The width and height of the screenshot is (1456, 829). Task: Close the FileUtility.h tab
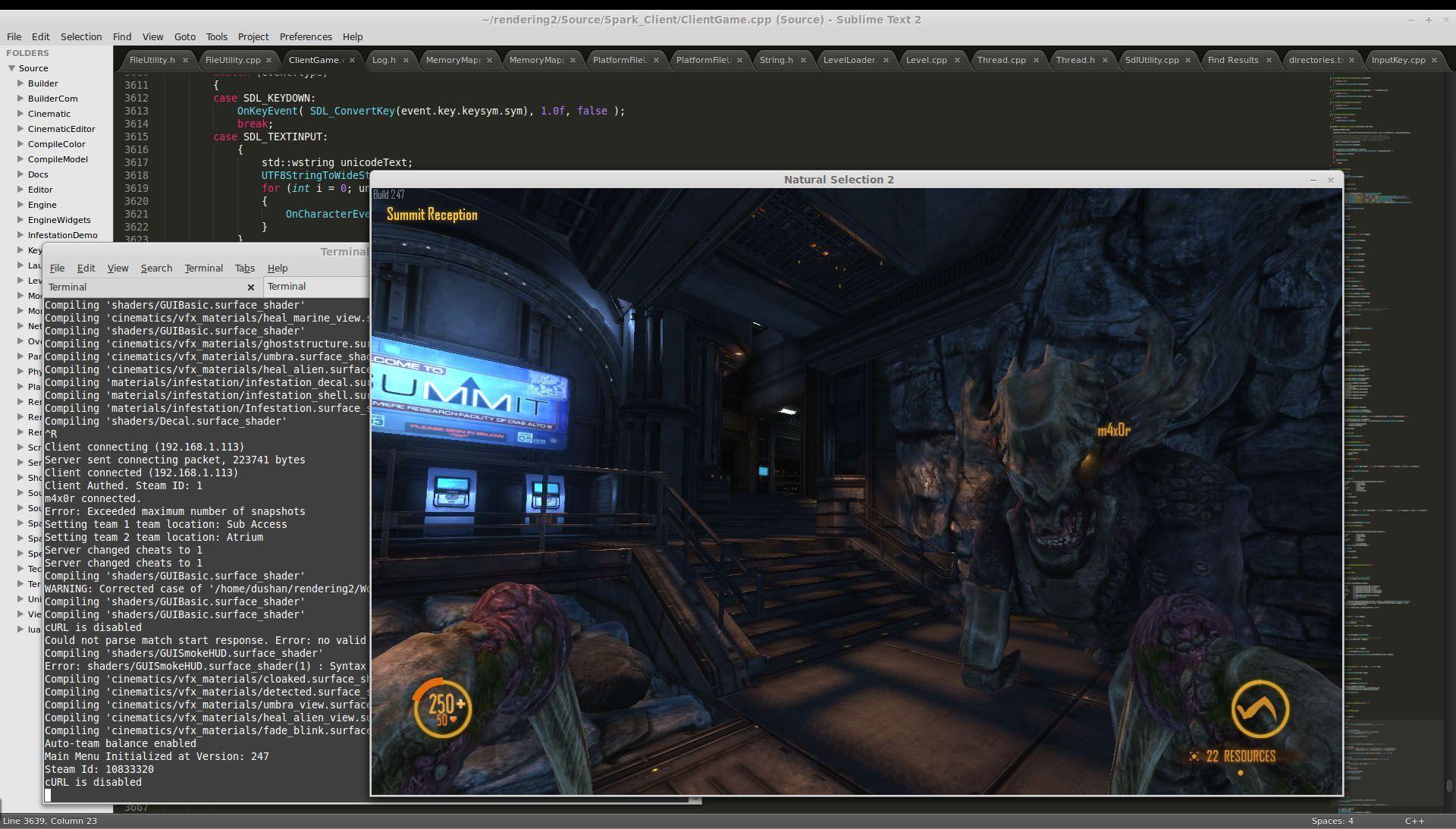tap(185, 60)
